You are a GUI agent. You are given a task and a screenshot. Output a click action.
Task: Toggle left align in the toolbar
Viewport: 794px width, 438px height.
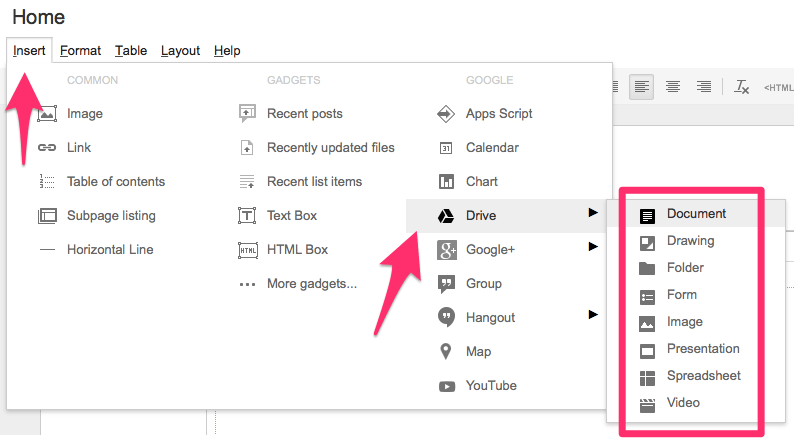pyautogui.click(x=642, y=87)
